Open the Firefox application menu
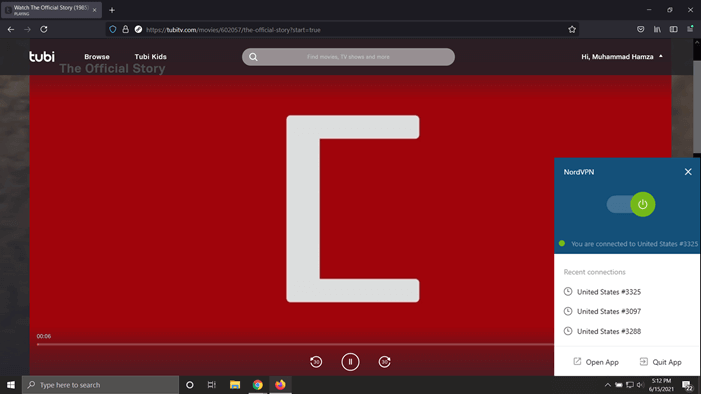The width and height of the screenshot is (701, 394). click(690, 30)
